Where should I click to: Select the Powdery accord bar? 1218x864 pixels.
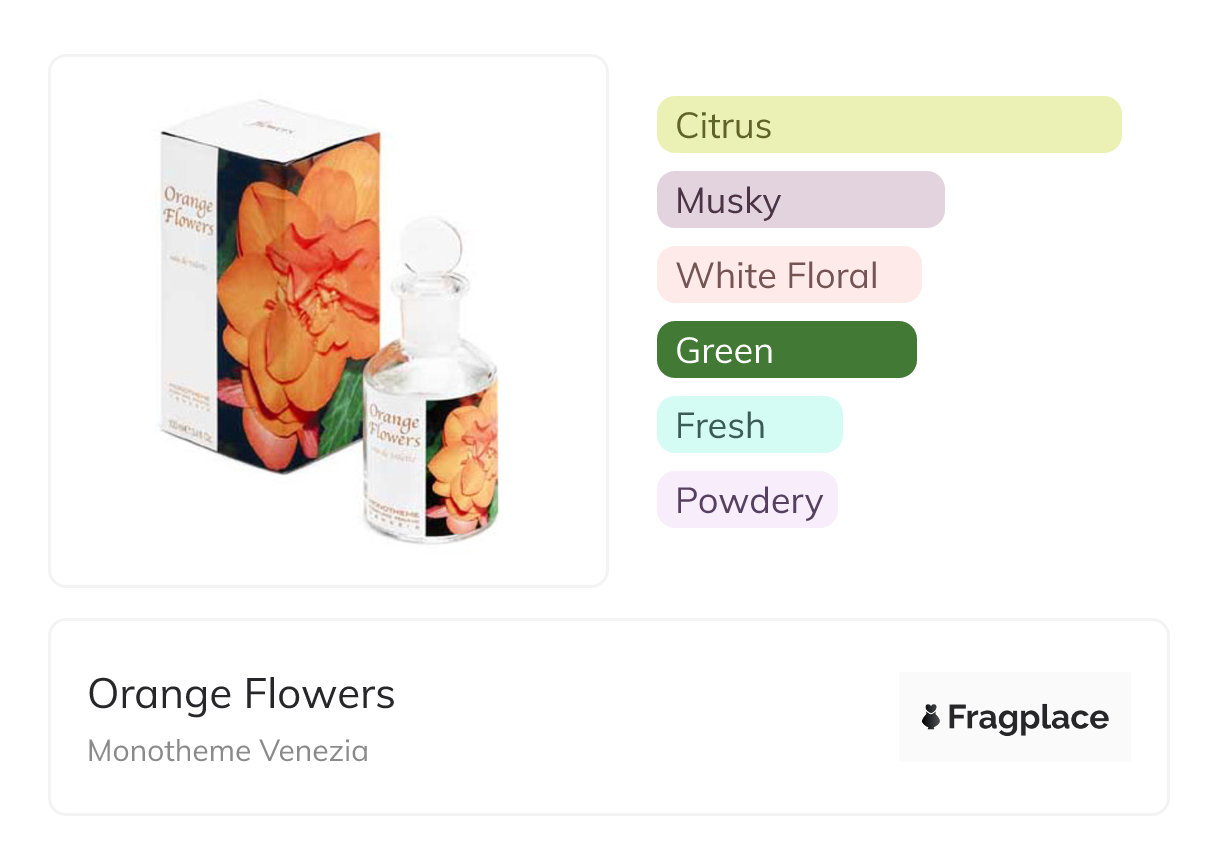tap(746, 500)
